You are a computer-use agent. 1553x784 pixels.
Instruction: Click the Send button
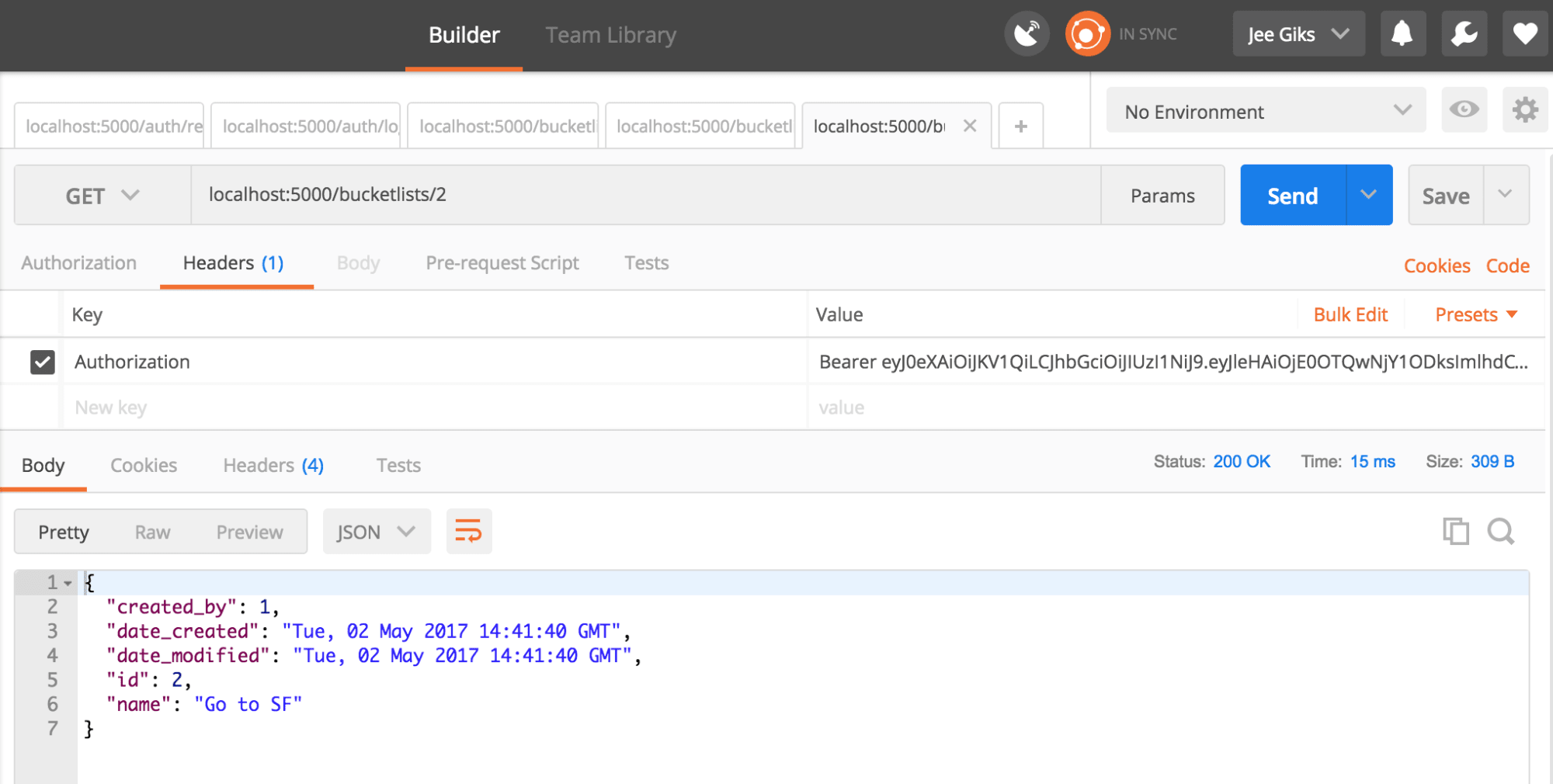click(1293, 196)
